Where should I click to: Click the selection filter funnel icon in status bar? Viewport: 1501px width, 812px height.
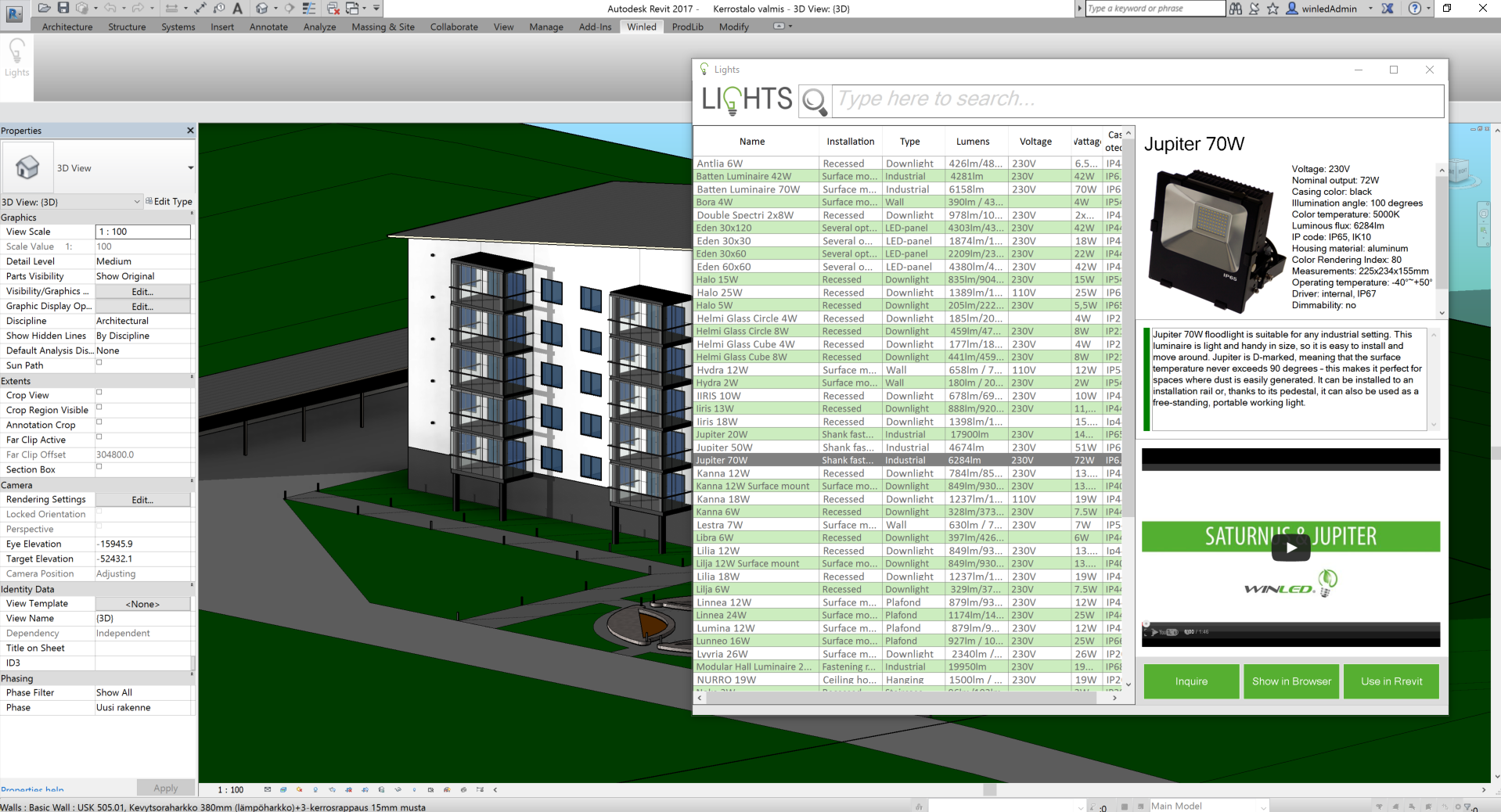tap(1467, 807)
